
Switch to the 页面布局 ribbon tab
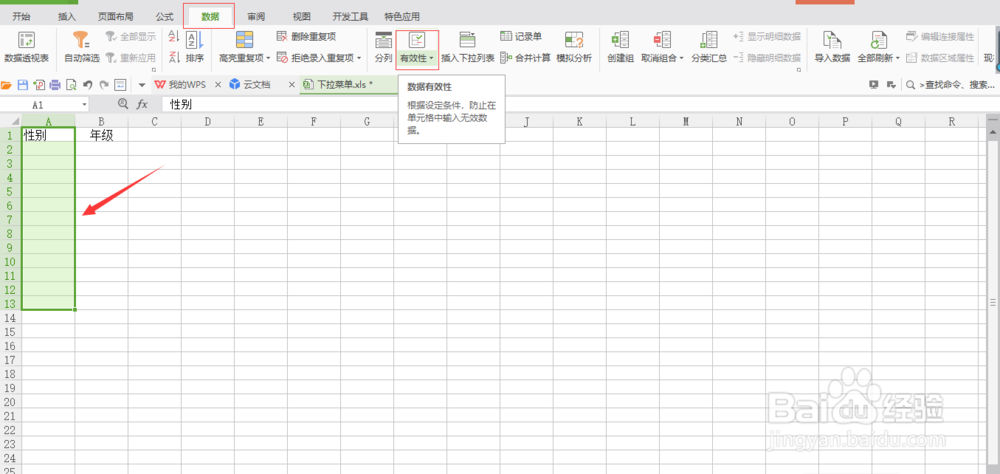point(115,17)
